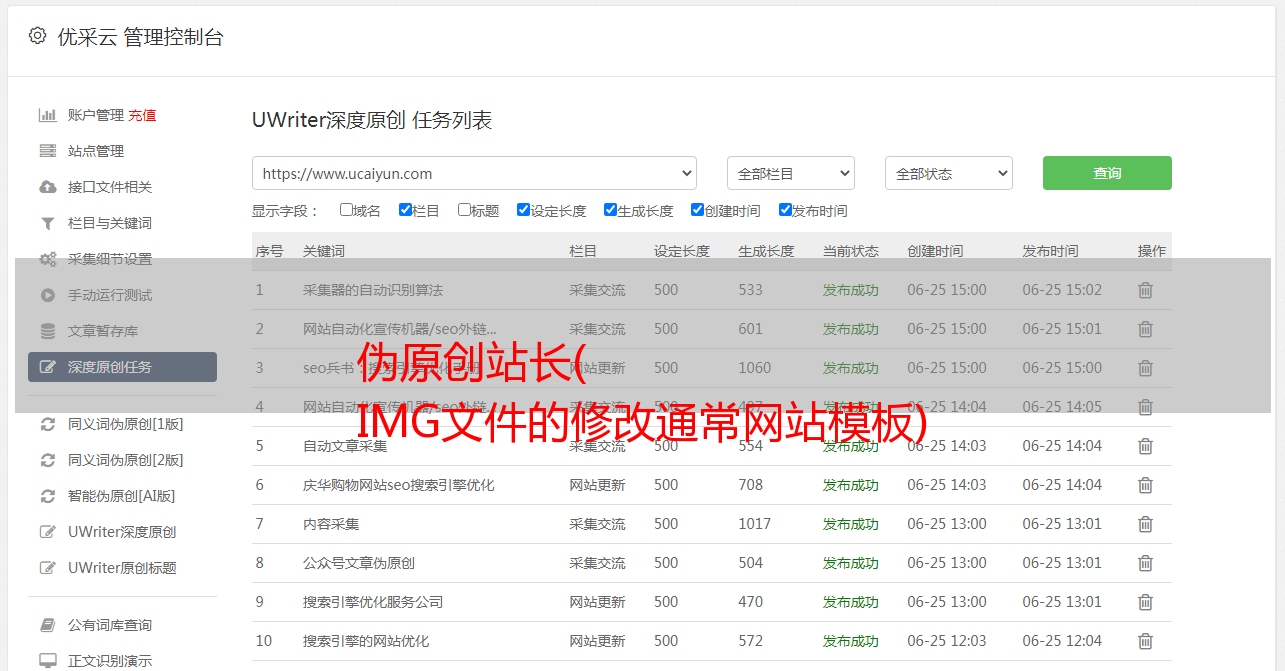Open the site URL dropdown

click(x=474, y=173)
